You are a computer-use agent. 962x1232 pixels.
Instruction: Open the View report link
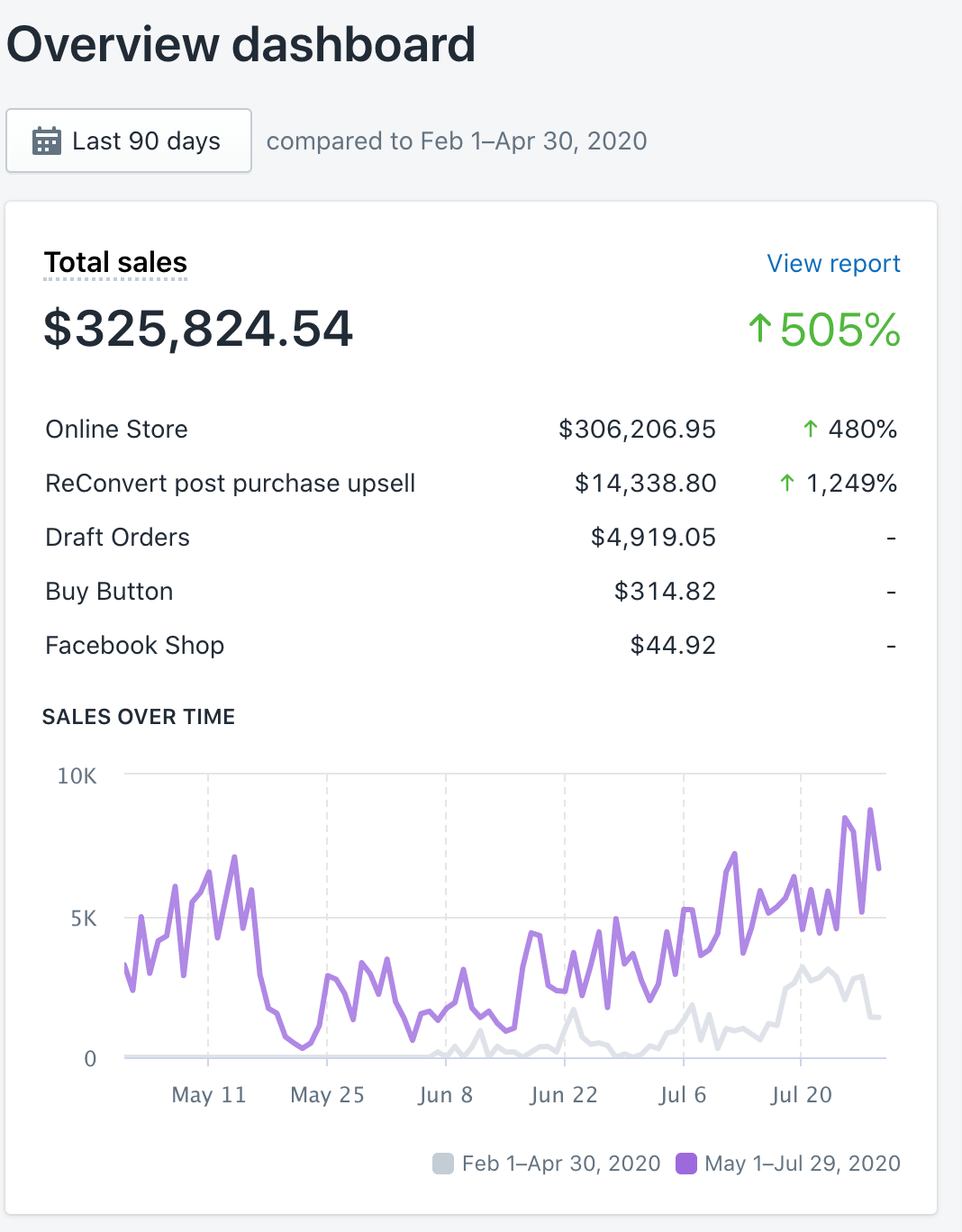tap(833, 263)
